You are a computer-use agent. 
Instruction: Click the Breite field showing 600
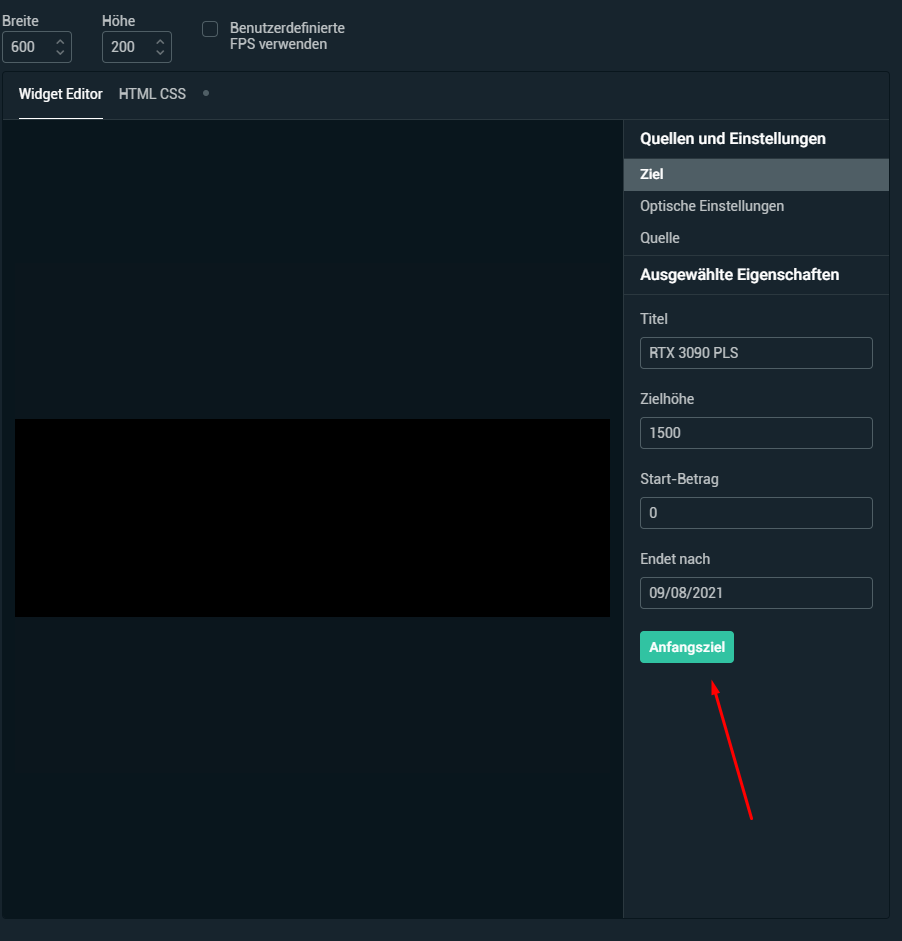point(26,47)
